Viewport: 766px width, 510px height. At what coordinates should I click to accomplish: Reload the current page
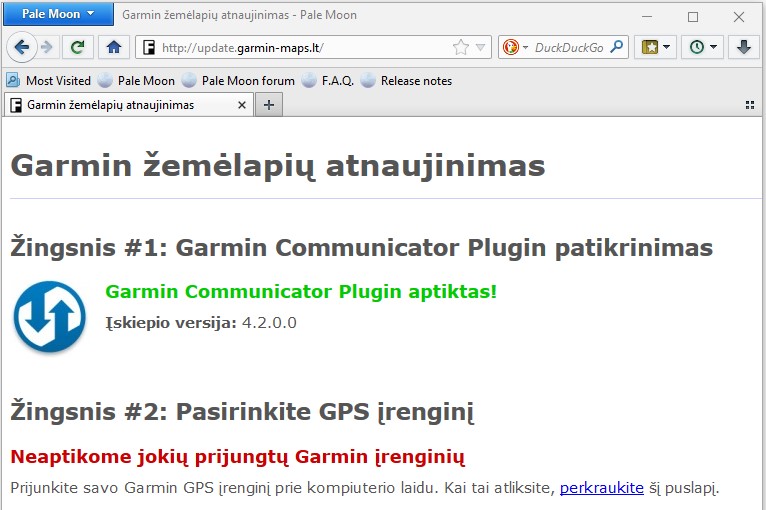(x=78, y=47)
